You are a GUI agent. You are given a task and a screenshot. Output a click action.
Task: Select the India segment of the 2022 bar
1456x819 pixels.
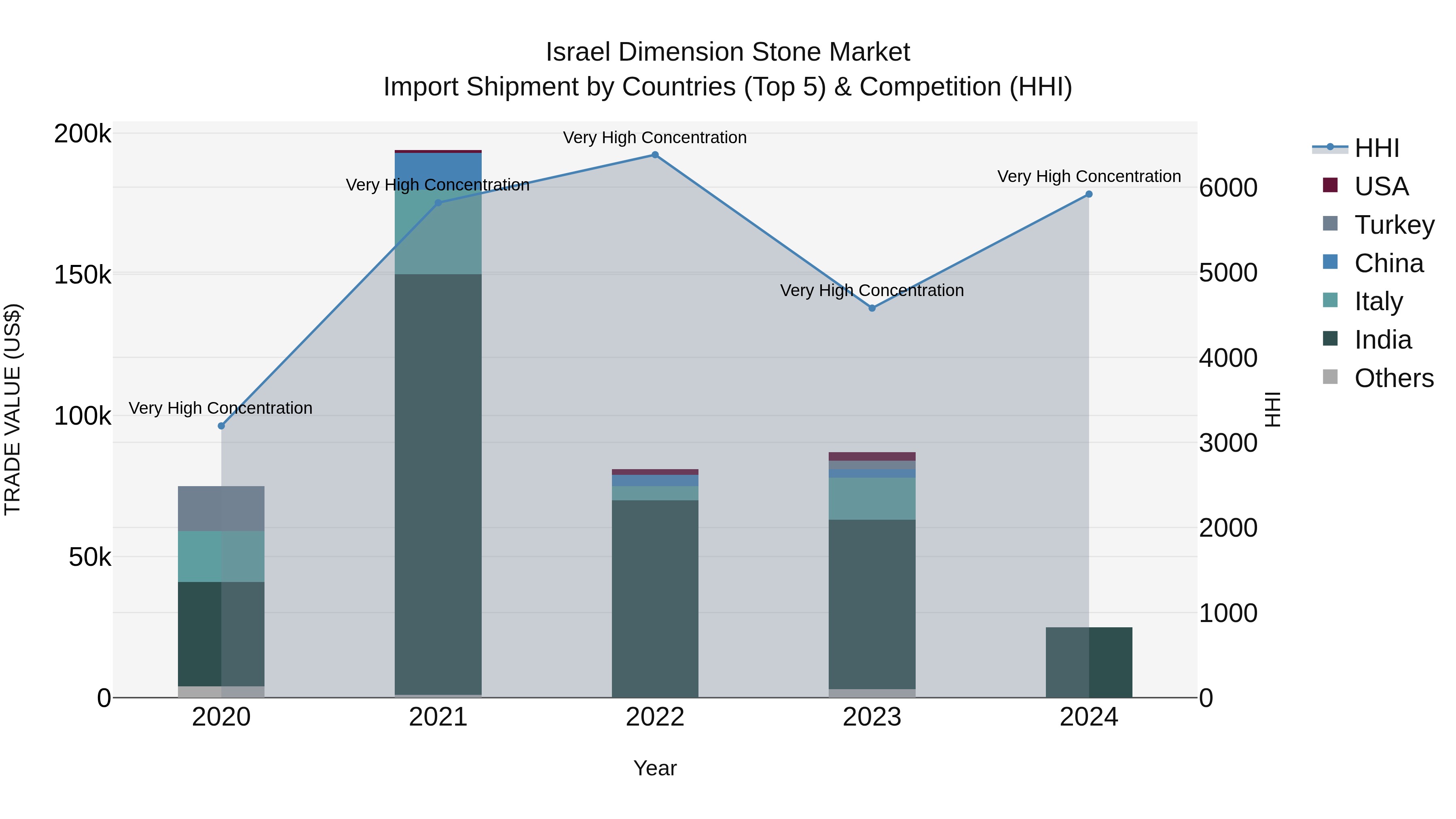point(655,599)
